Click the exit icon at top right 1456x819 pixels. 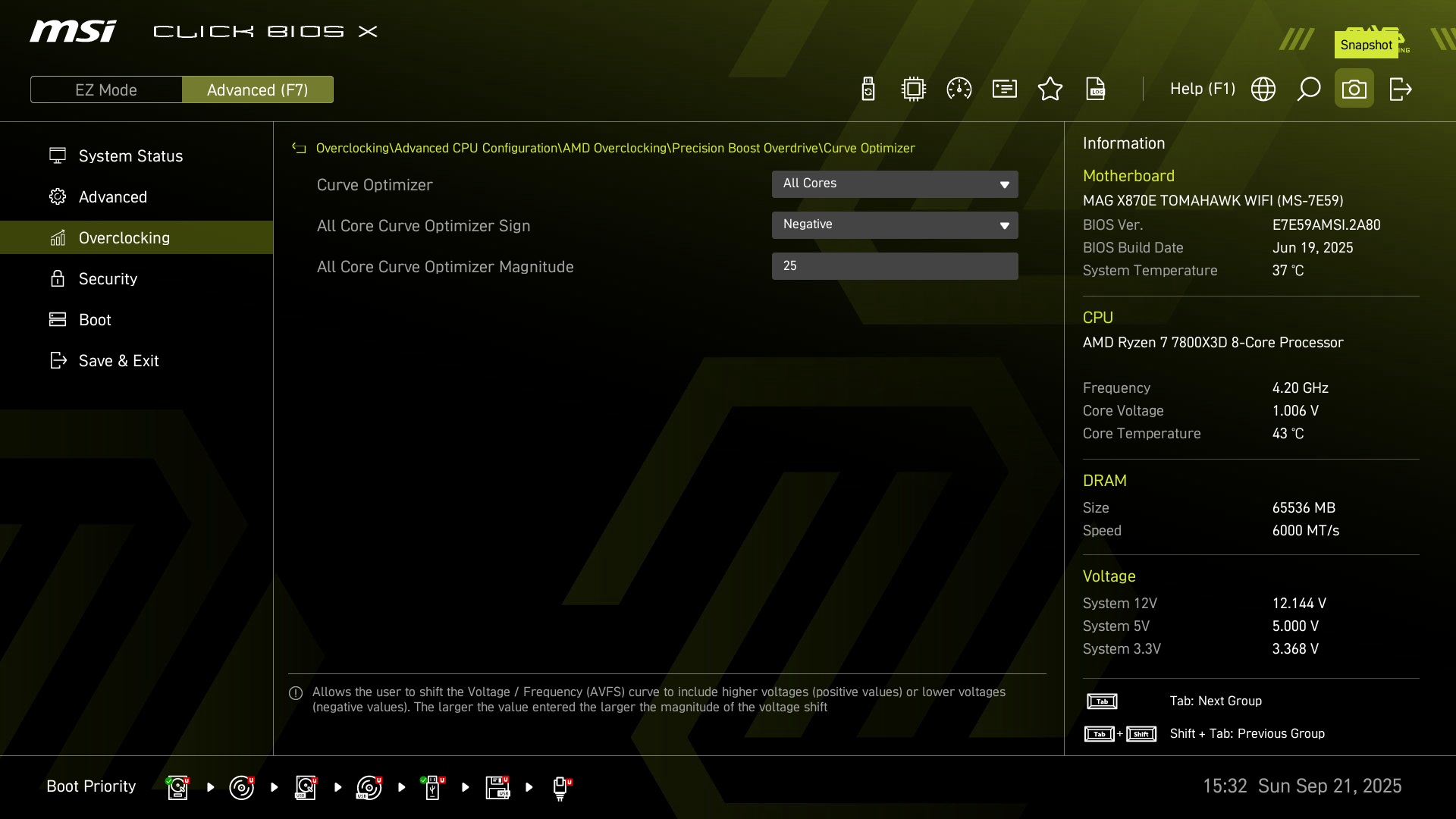click(1400, 89)
